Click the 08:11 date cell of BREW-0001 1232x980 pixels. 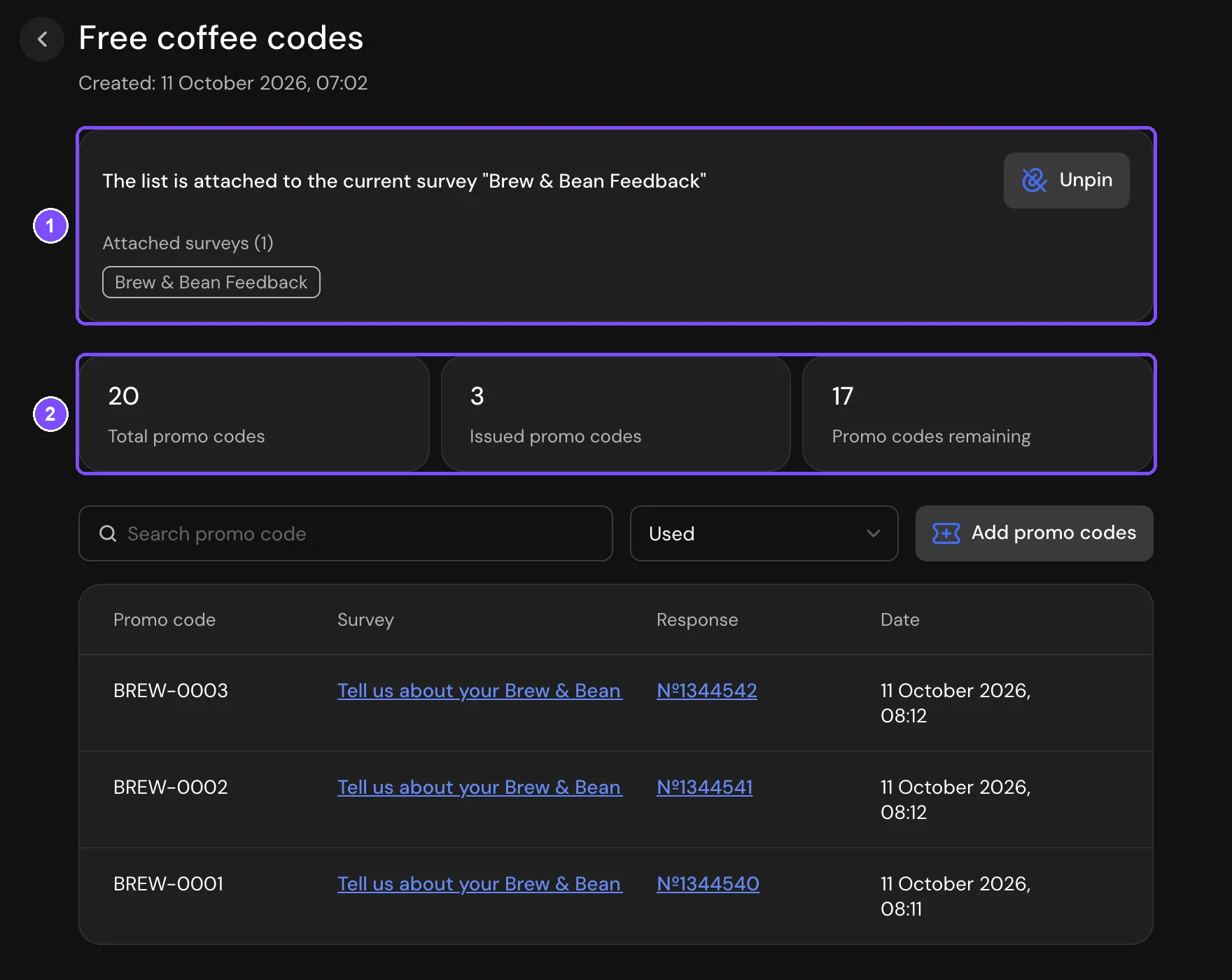(x=955, y=897)
